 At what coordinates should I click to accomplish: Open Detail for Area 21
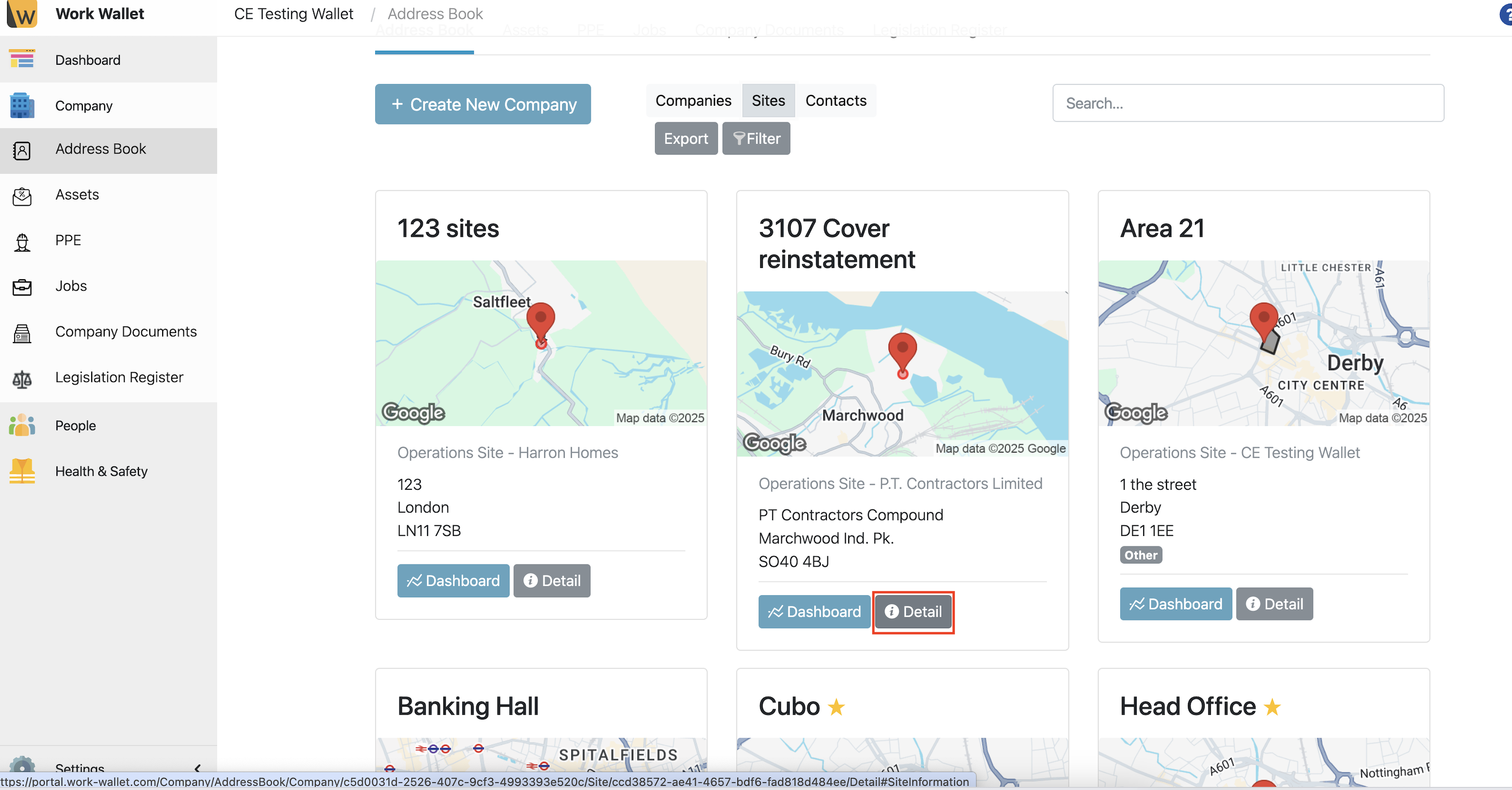click(1274, 604)
